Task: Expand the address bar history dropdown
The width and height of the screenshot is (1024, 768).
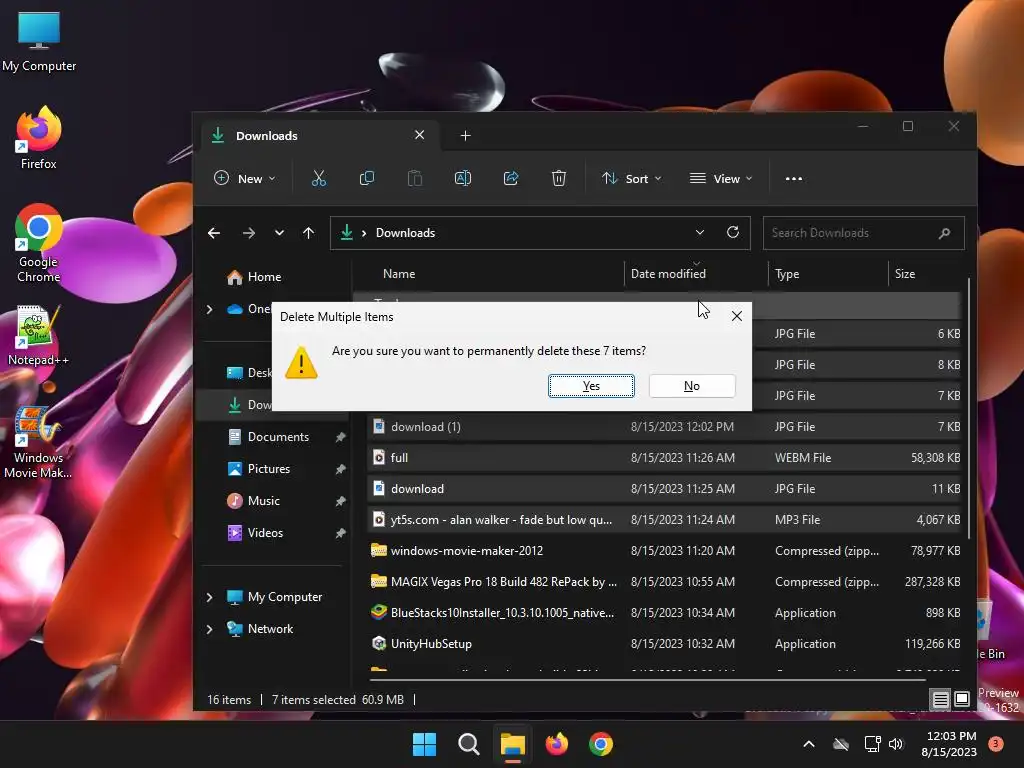Action: click(699, 232)
